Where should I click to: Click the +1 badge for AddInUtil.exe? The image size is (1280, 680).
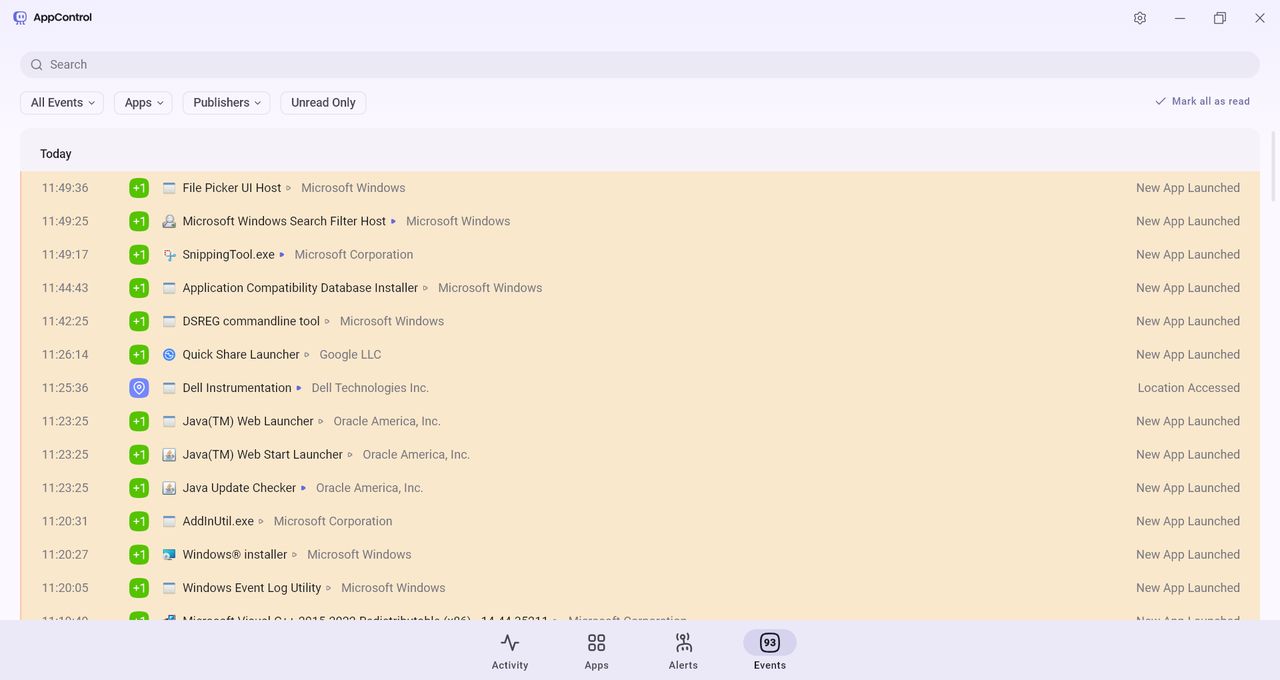click(139, 521)
